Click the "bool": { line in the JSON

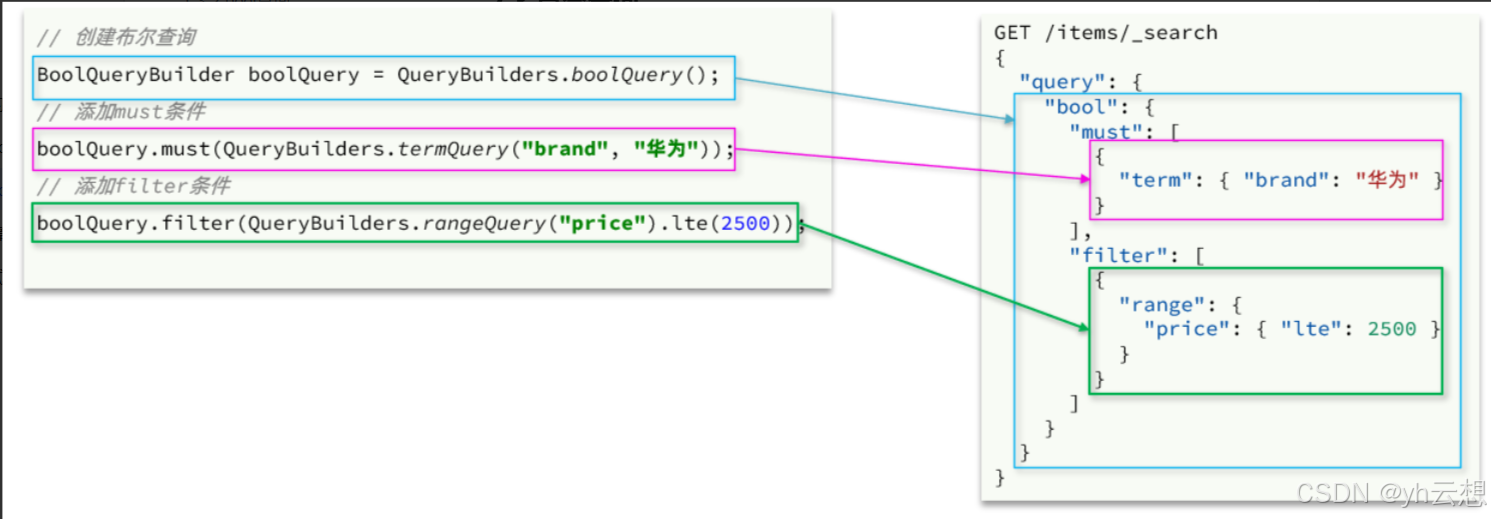coord(1100,107)
